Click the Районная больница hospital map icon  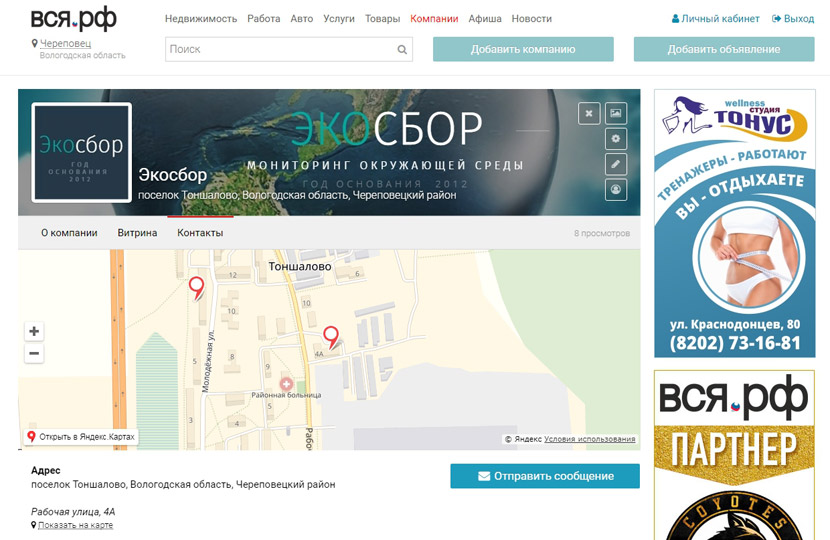pos(286,384)
